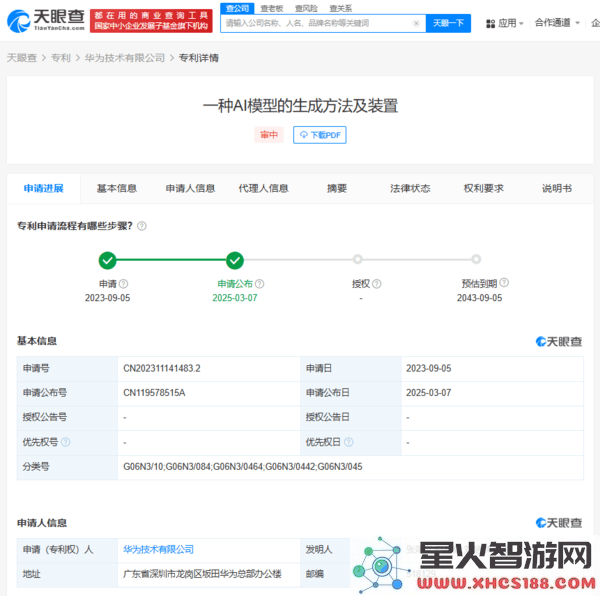Switch to the 基本信息 tab
600x596 pixels.
(x=117, y=188)
